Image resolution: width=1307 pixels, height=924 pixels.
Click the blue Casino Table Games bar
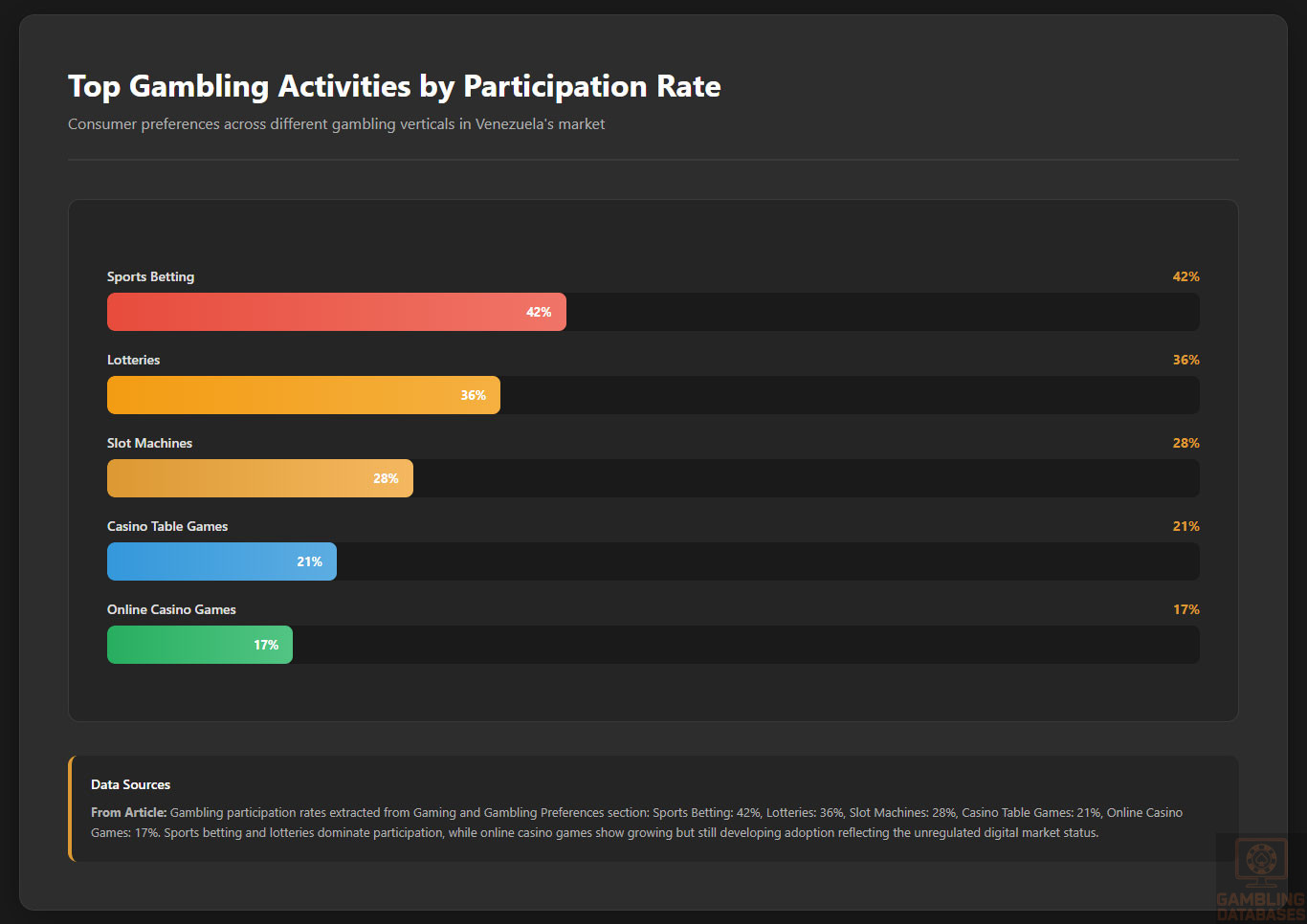[x=221, y=561]
